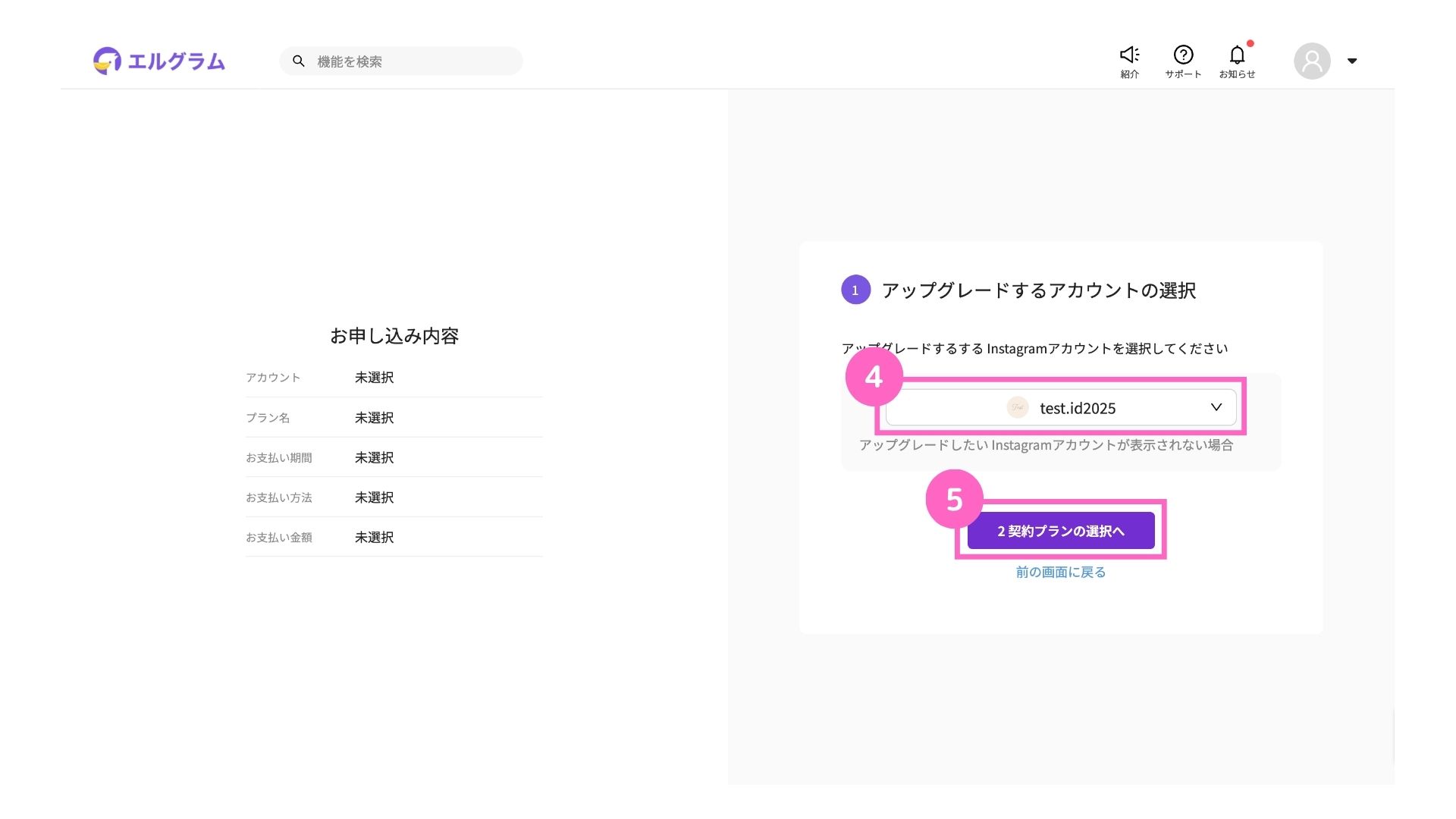This screenshot has width=1456, height=819.
Task: Click 未選択 value in プラン名 row
Action: [x=375, y=418]
